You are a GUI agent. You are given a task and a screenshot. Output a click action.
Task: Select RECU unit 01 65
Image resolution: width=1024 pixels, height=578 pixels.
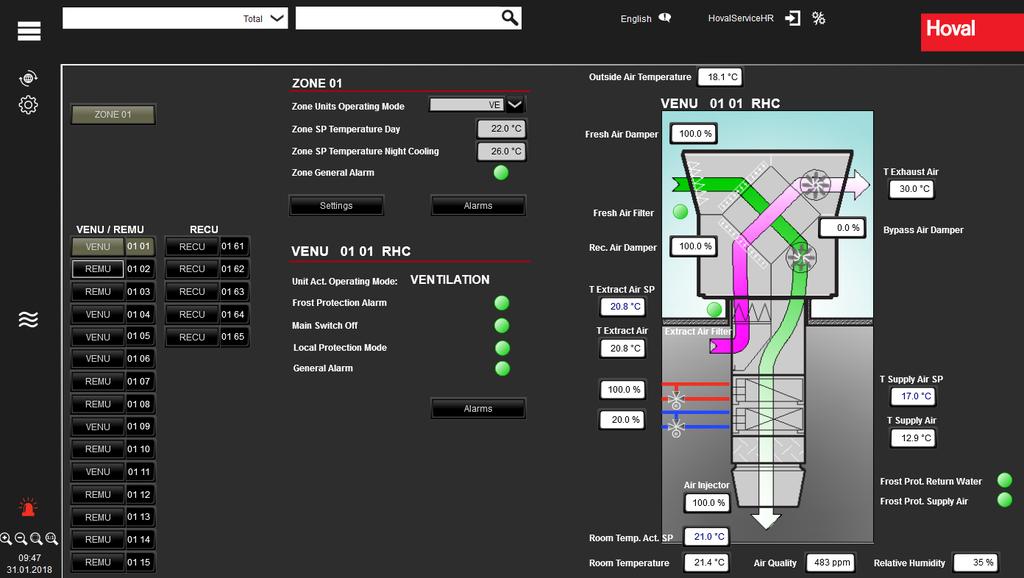pyautogui.click(x=207, y=337)
